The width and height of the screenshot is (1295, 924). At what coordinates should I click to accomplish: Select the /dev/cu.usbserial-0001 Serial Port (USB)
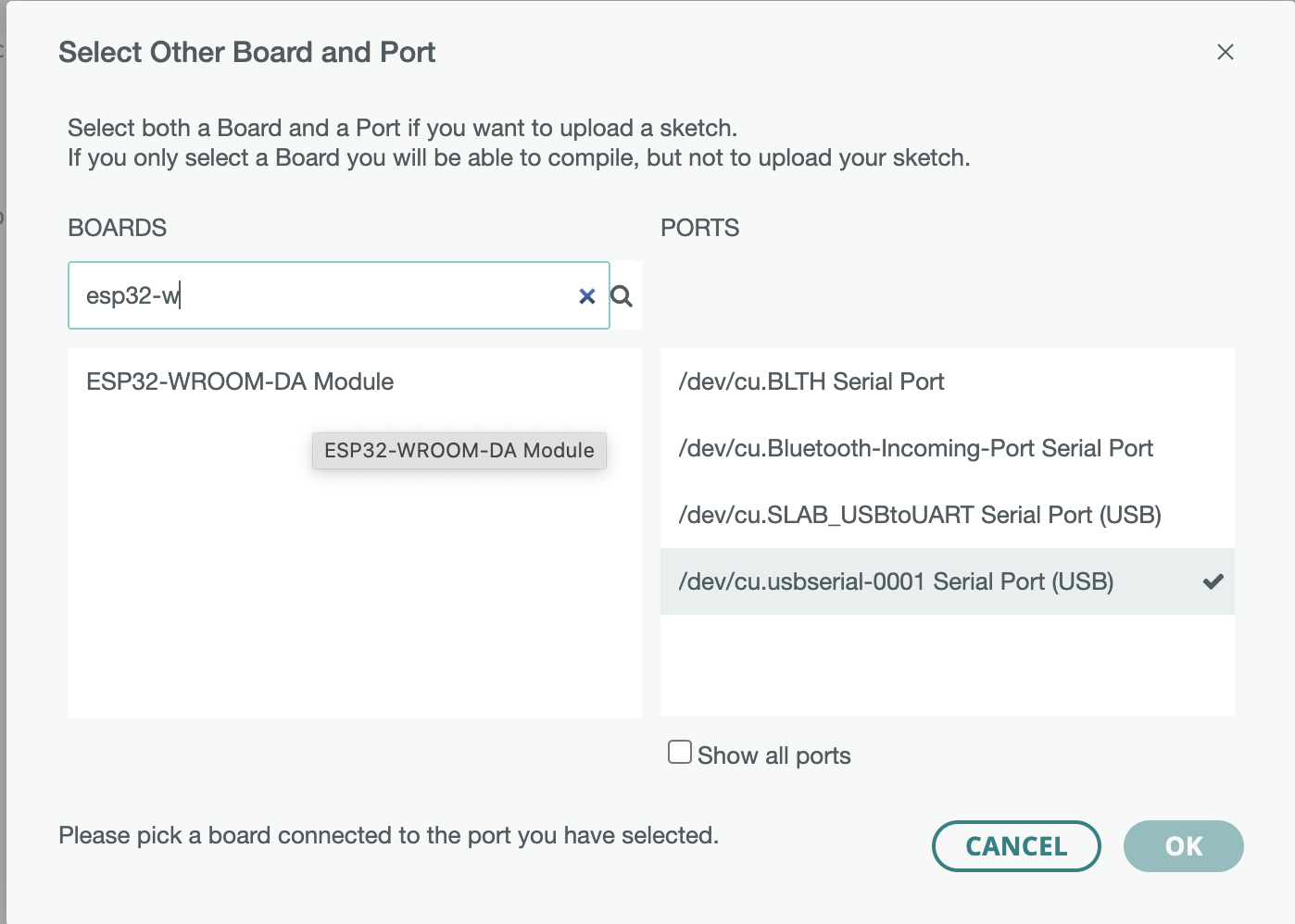[x=948, y=581]
